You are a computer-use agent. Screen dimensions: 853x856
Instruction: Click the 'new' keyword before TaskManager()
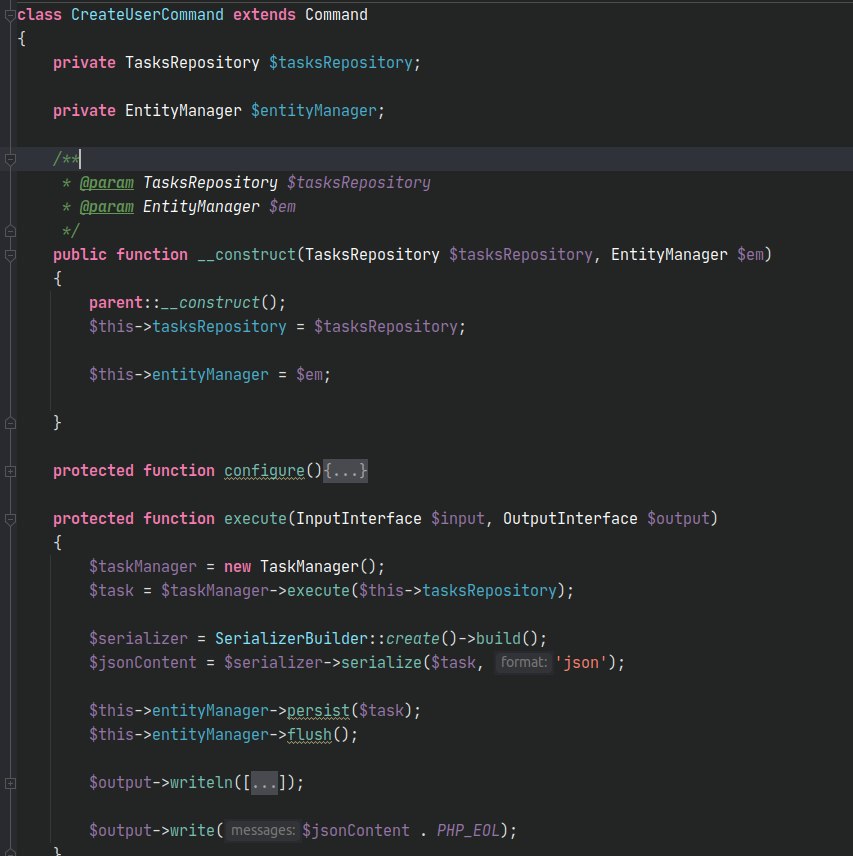click(237, 567)
